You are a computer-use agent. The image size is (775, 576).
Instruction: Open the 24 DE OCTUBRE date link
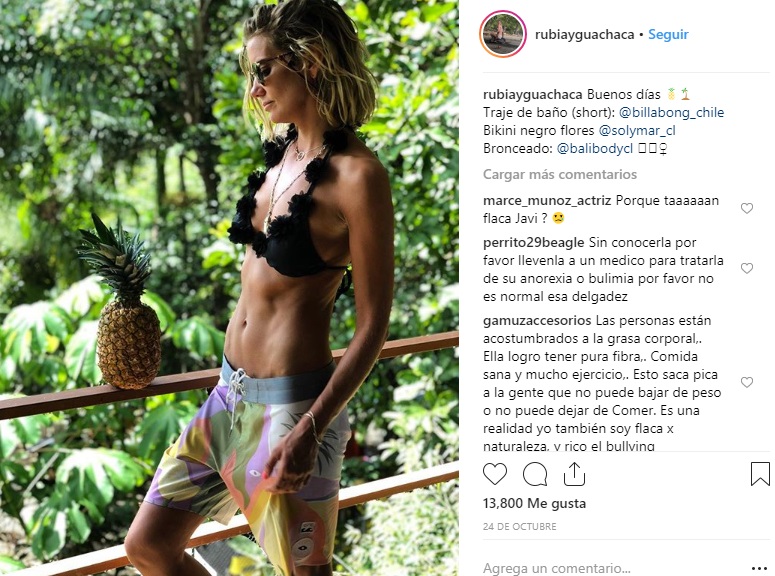point(519,527)
